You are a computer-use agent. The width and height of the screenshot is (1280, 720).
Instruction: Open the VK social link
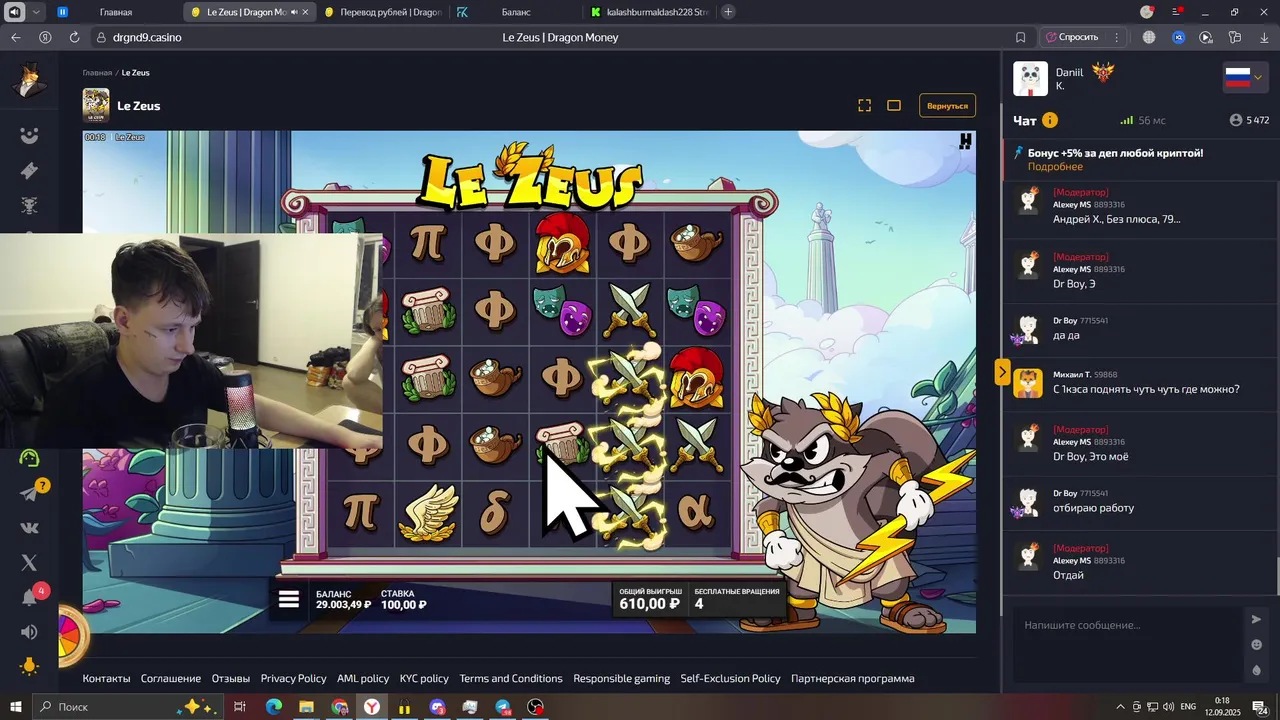click(x=29, y=528)
